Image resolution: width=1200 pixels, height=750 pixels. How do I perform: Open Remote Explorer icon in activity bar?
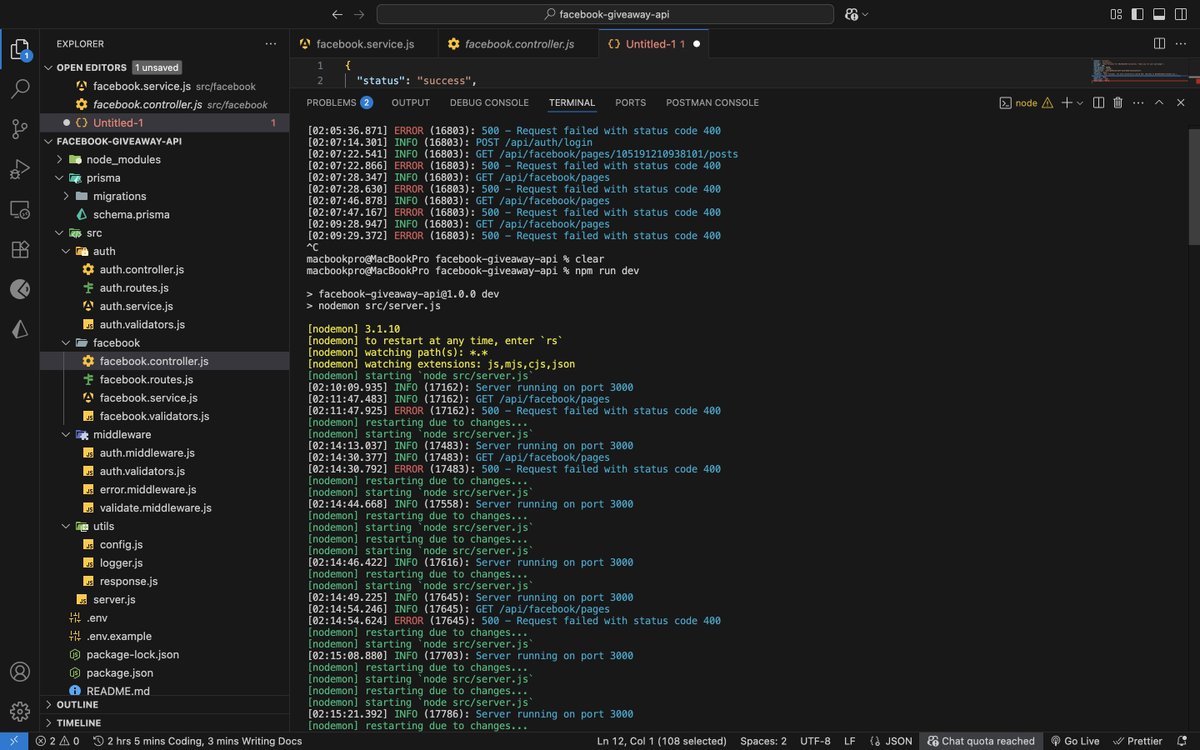tap(19, 209)
